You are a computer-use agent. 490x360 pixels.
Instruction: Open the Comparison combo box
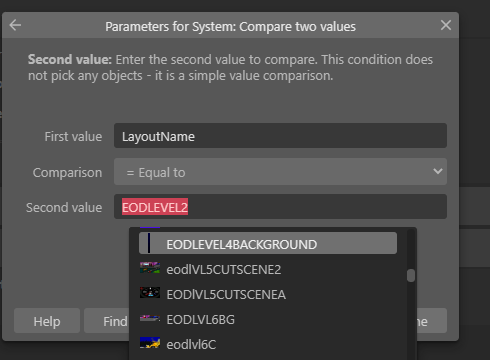click(280, 172)
